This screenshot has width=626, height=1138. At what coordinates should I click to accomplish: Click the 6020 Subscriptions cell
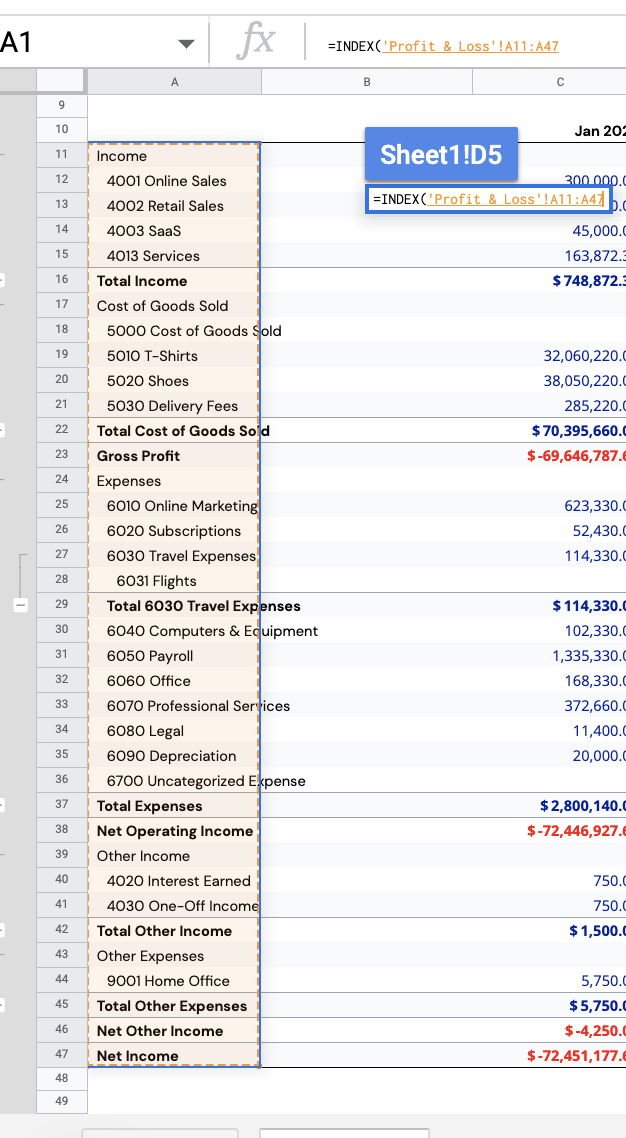click(x=174, y=531)
